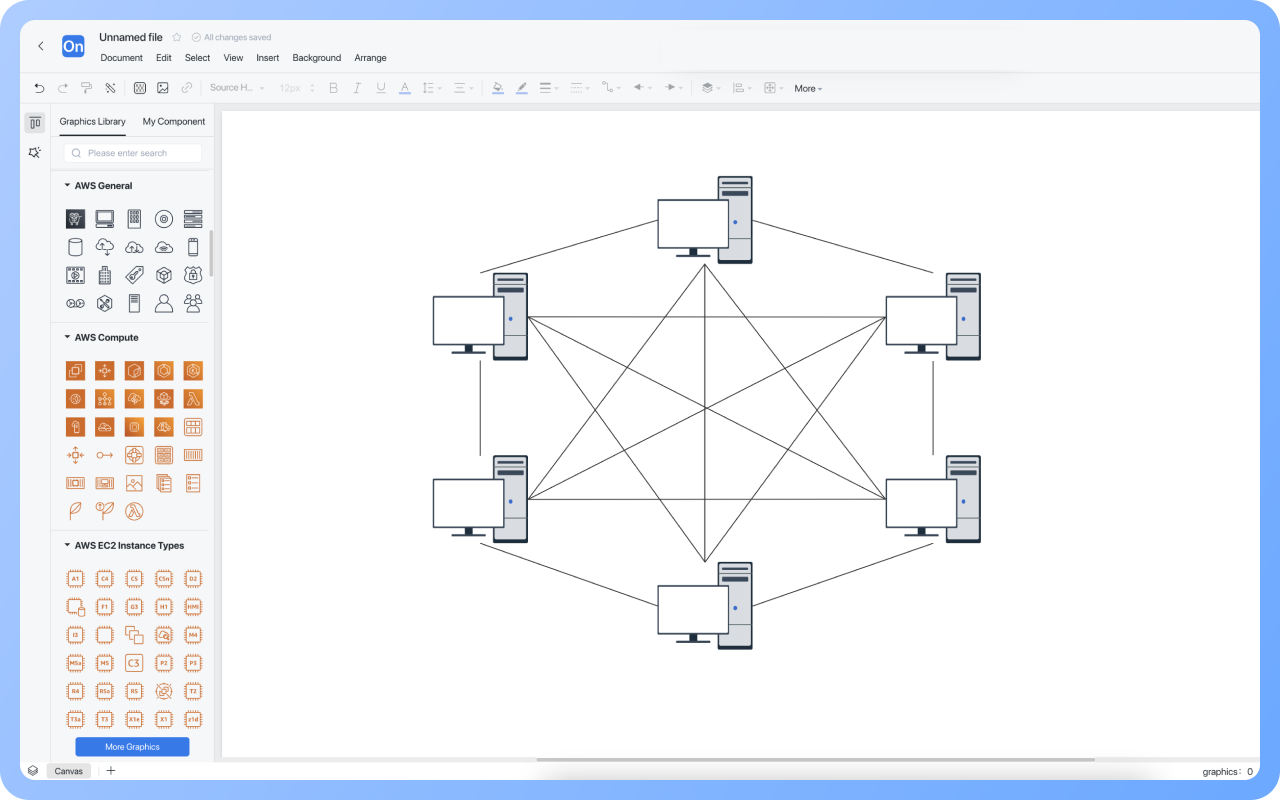This screenshot has height=800, width=1280.
Task: Open the magic tools icon in left sidebar
Action: coord(35,153)
